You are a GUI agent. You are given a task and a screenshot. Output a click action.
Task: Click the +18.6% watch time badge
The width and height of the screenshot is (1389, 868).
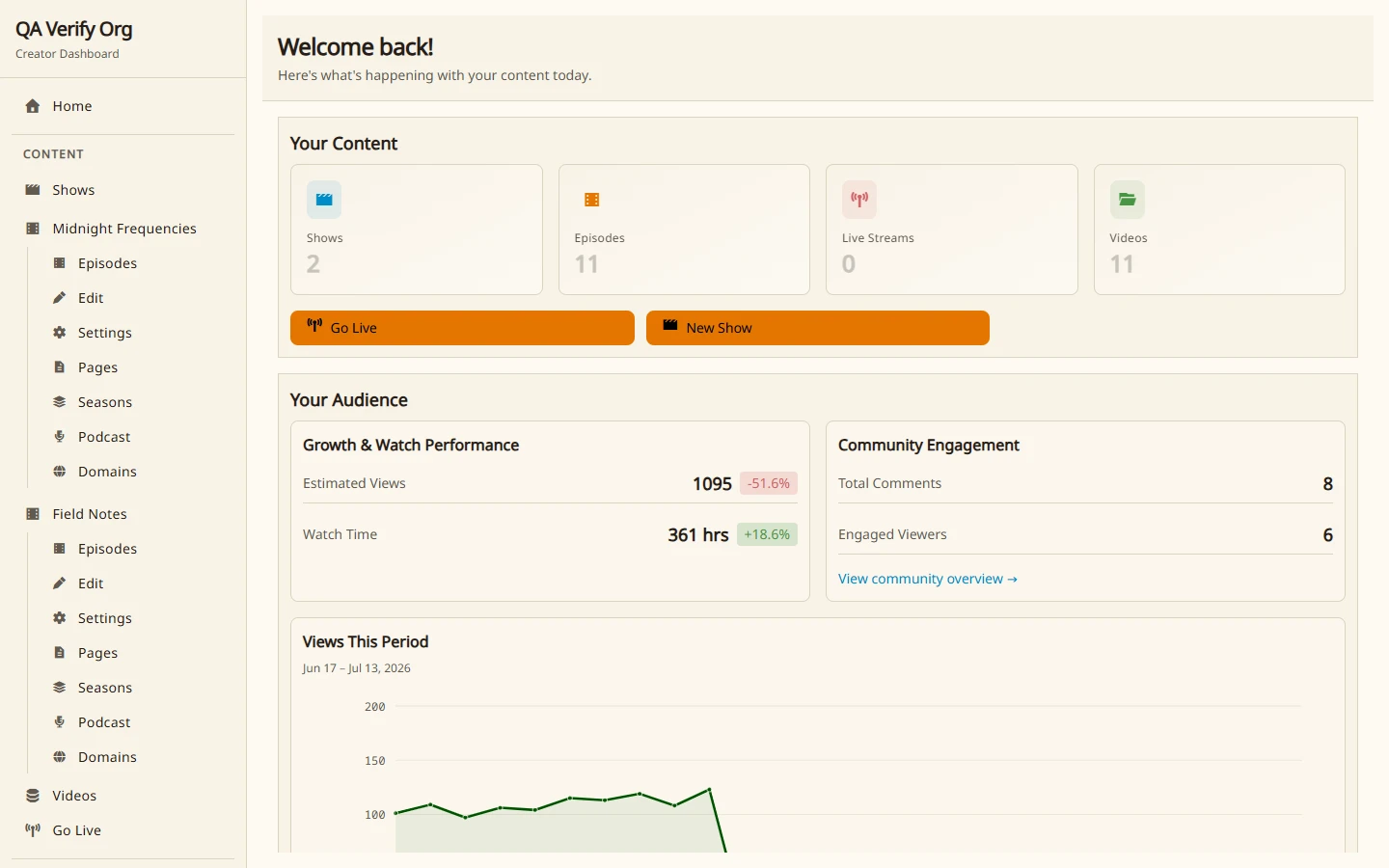[x=767, y=534]
